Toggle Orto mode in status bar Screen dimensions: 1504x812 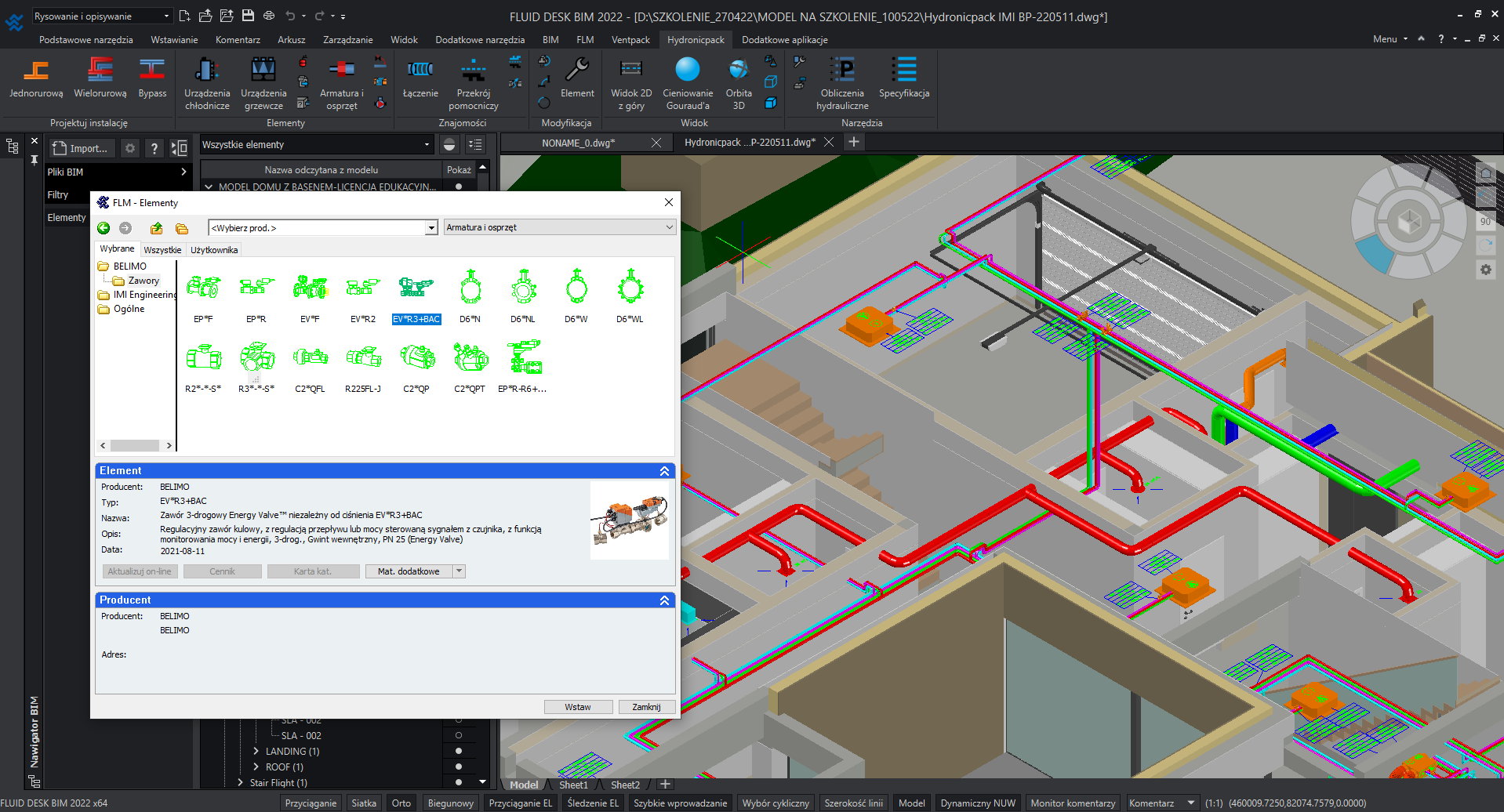[401, 803]
